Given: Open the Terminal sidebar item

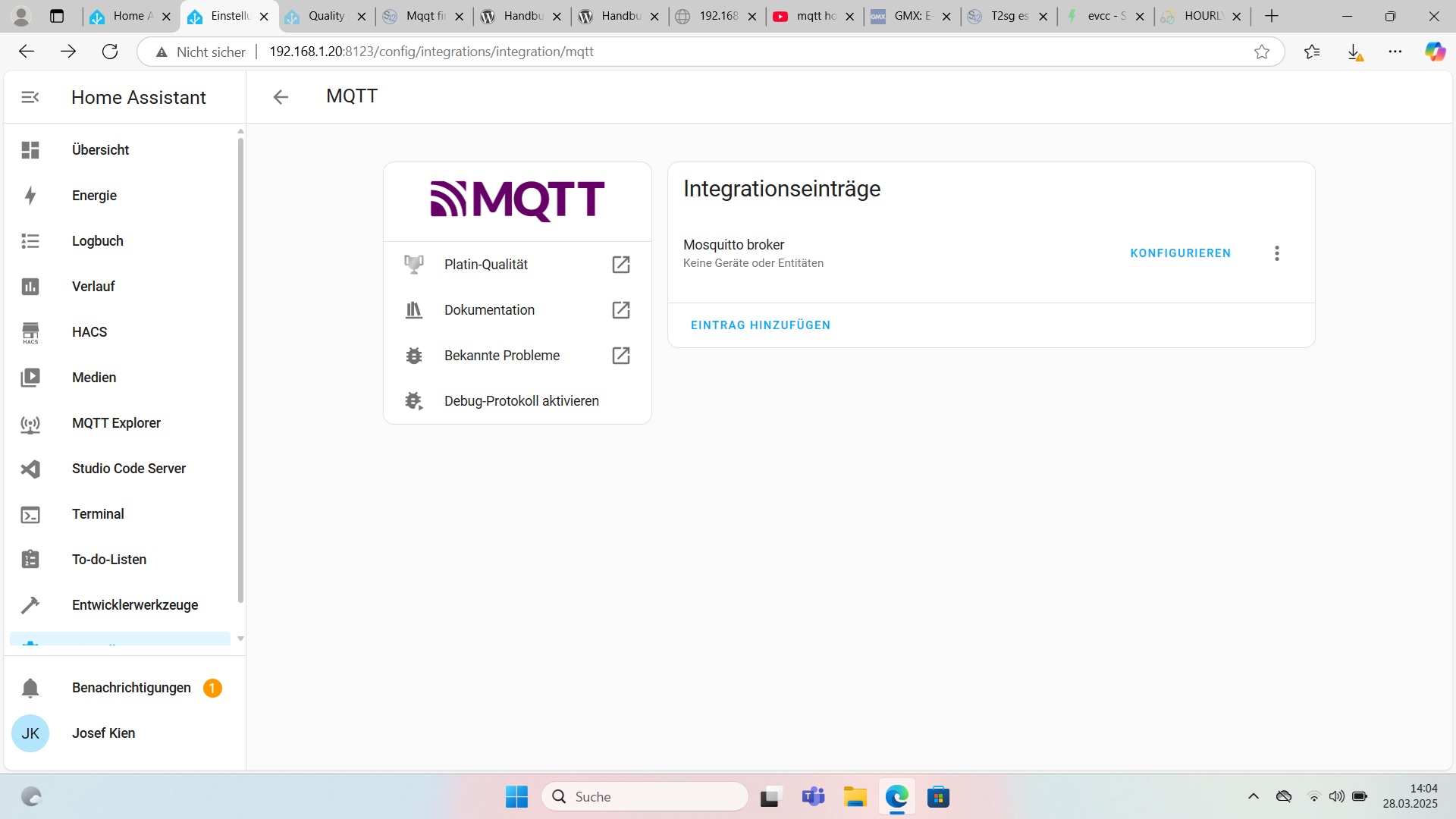Looking at the screenshot, I should (120, 514).
